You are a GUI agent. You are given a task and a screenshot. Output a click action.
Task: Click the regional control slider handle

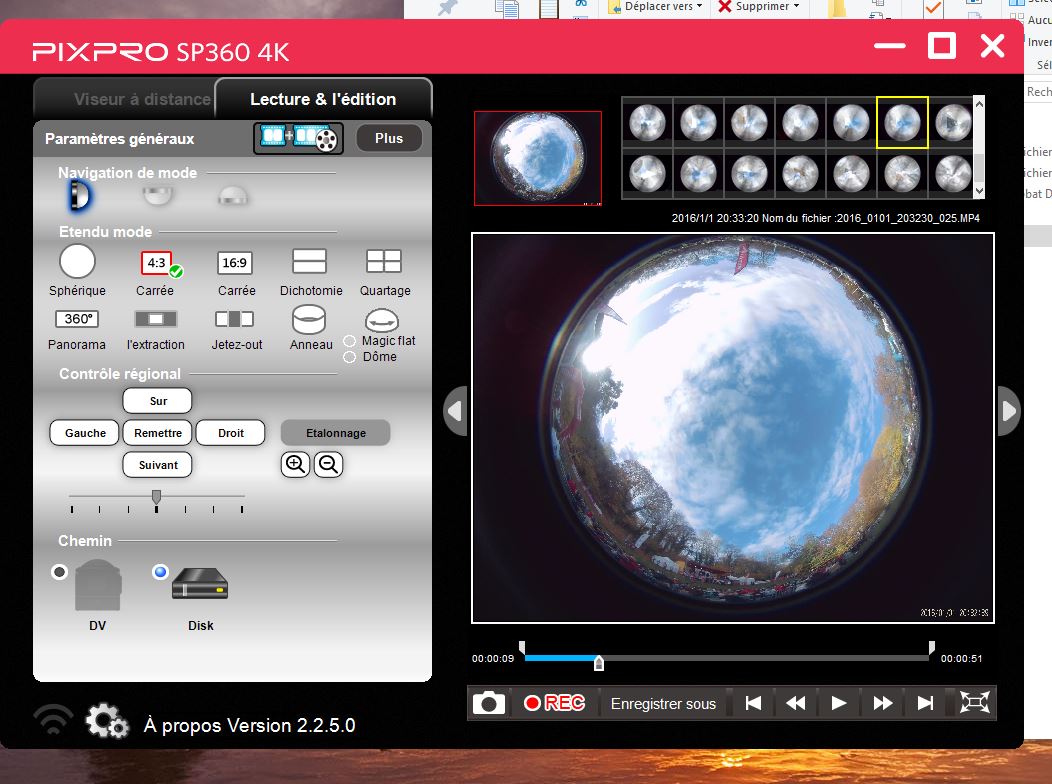pyautogui.click(x=156, y=497)
